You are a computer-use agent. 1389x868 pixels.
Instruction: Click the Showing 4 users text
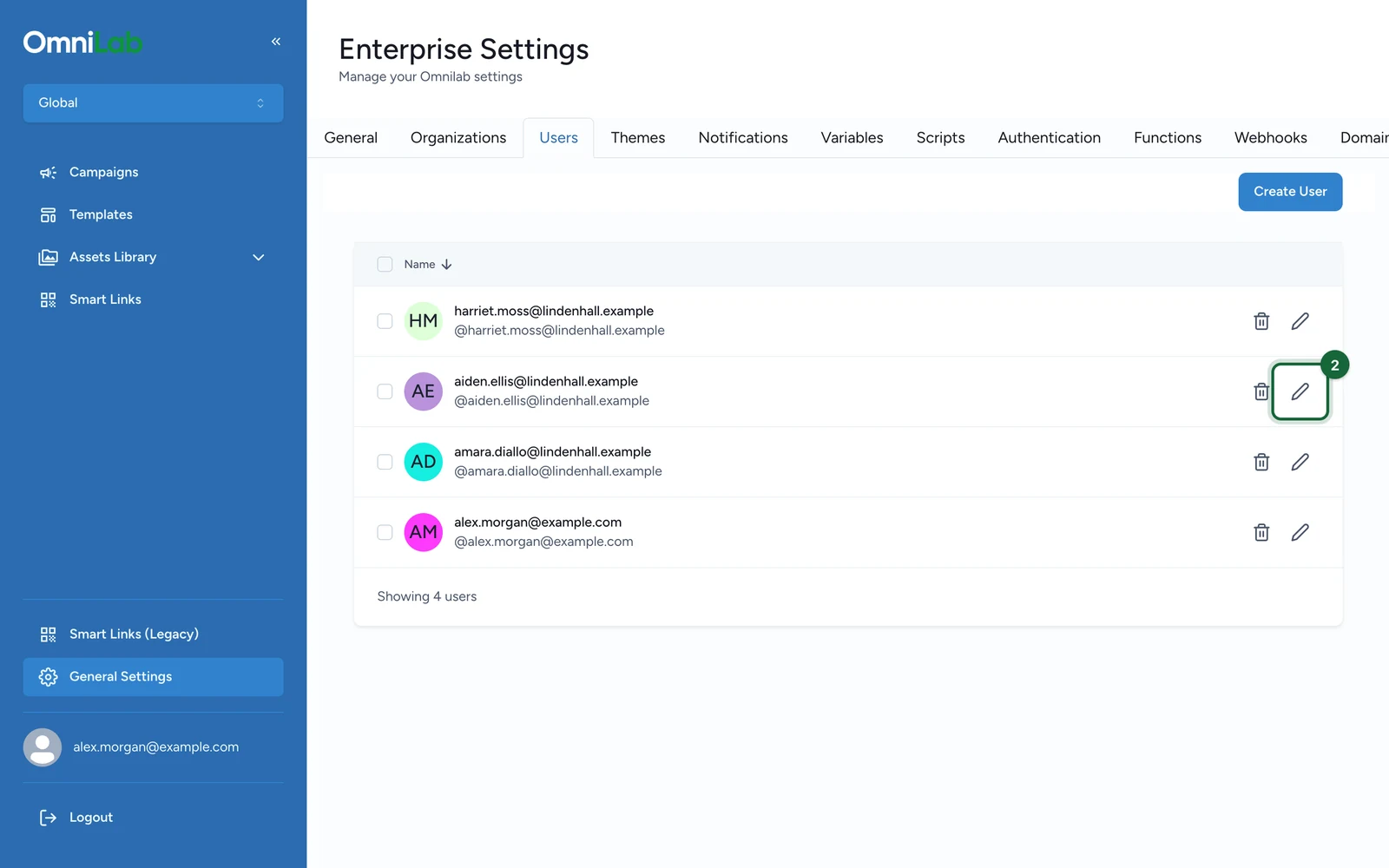427,596
